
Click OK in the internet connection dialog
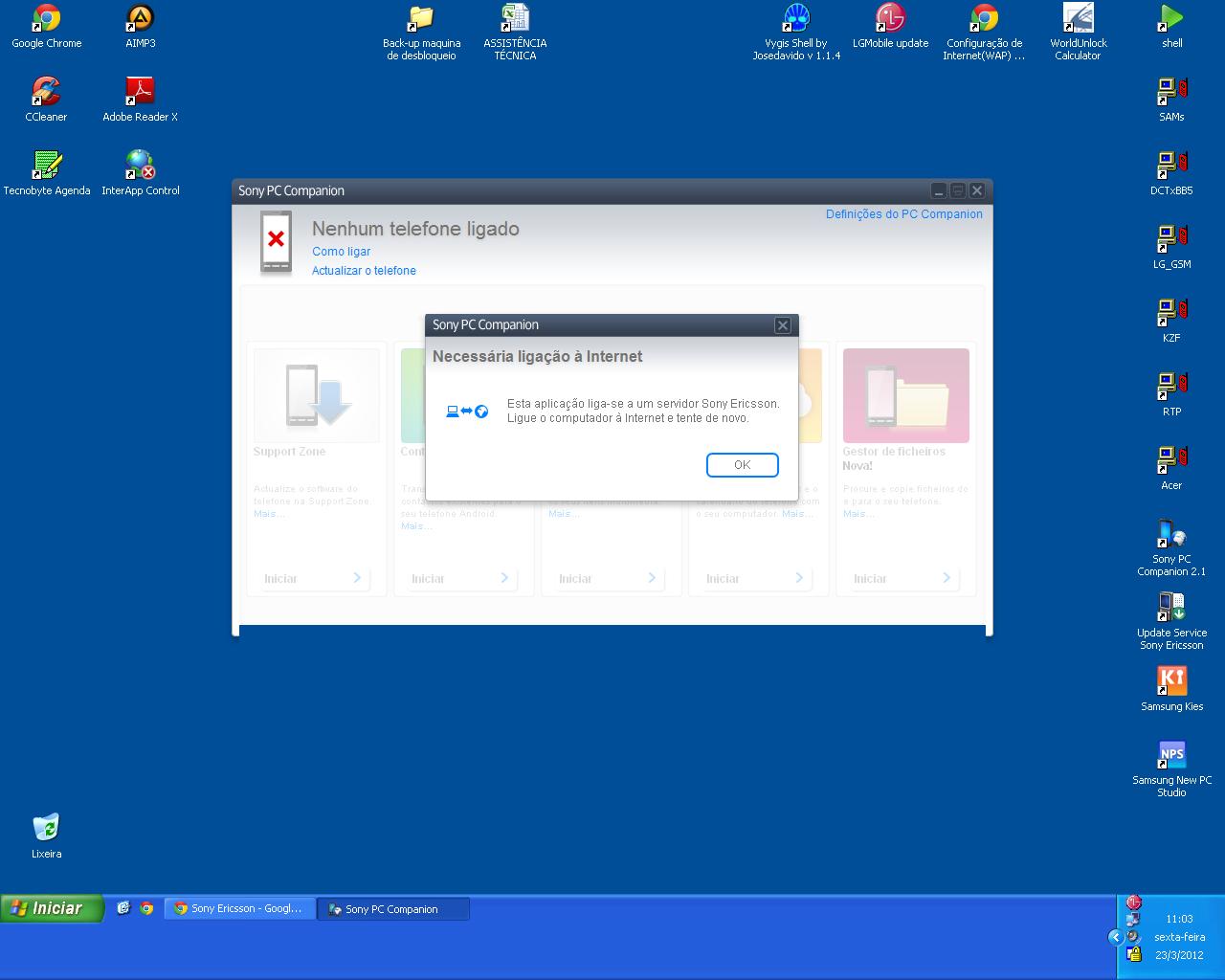pos(742,465)
